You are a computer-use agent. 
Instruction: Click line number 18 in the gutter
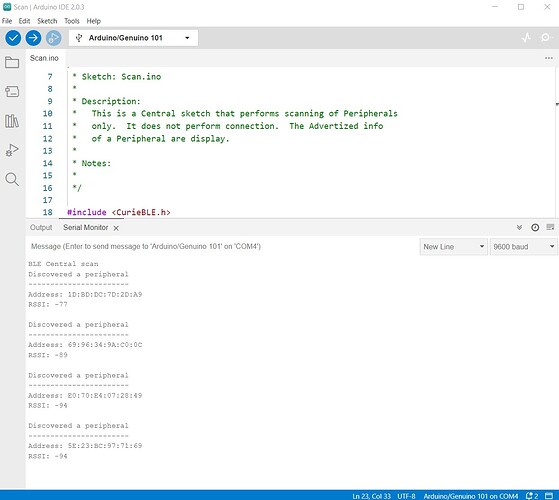(47, 212)
